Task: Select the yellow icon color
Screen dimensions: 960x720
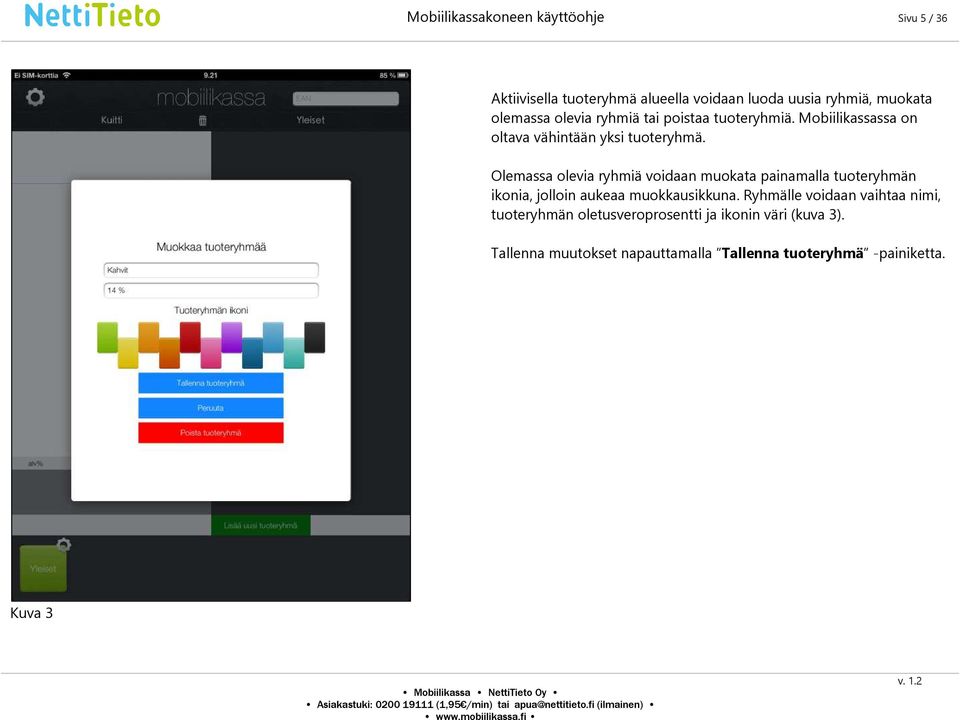Action: [x=128, y=353]
